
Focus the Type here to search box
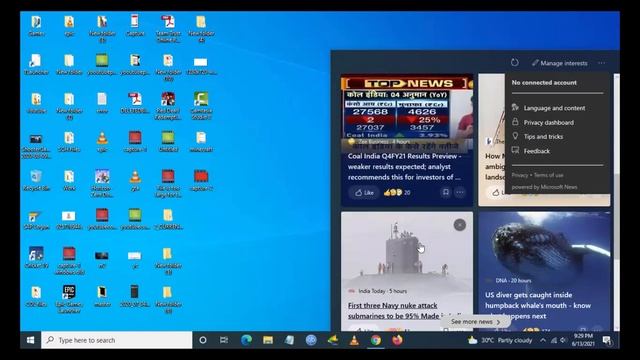click(117, 340)
